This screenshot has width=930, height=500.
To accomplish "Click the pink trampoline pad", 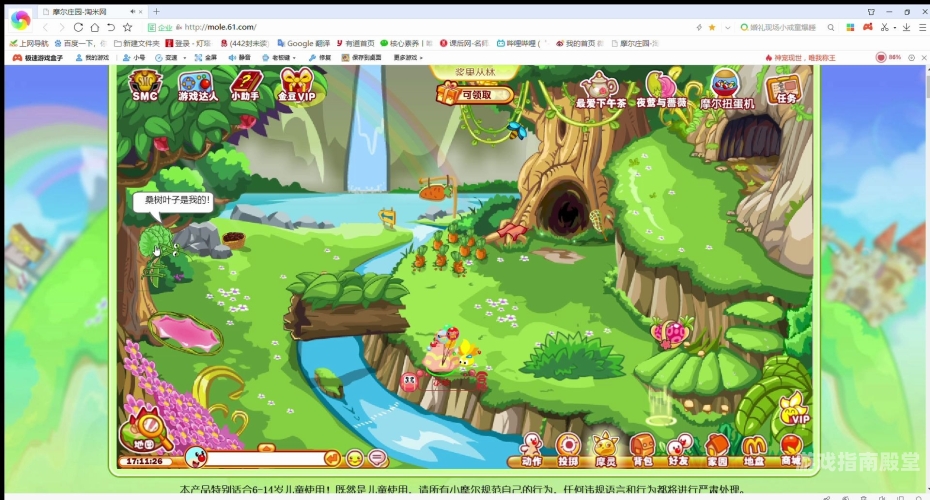I will tap(185, 333).
